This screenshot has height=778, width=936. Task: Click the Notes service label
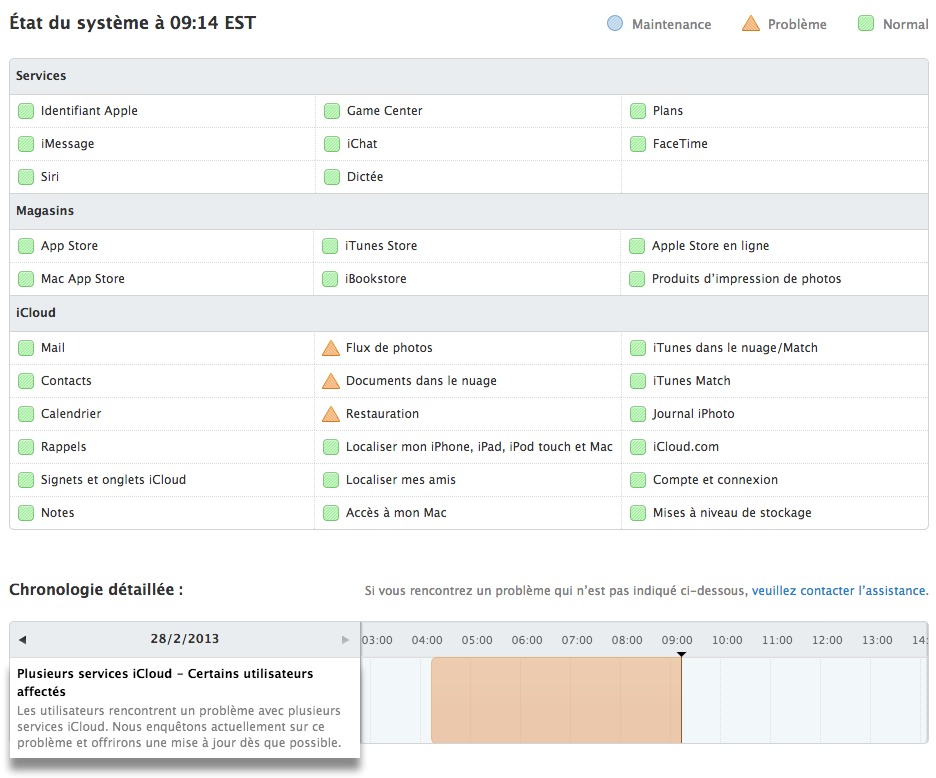[x=58, y=512]
